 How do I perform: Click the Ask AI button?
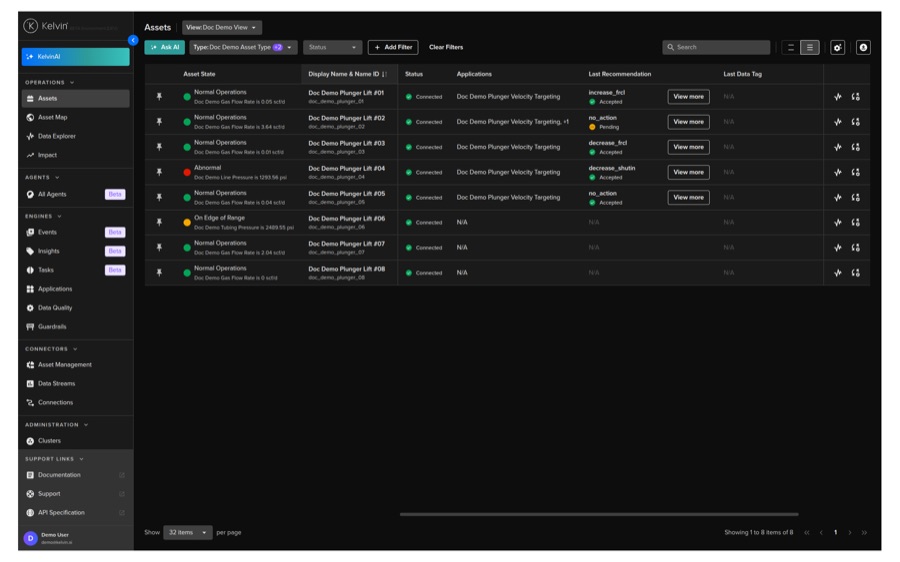click(165, 48)
